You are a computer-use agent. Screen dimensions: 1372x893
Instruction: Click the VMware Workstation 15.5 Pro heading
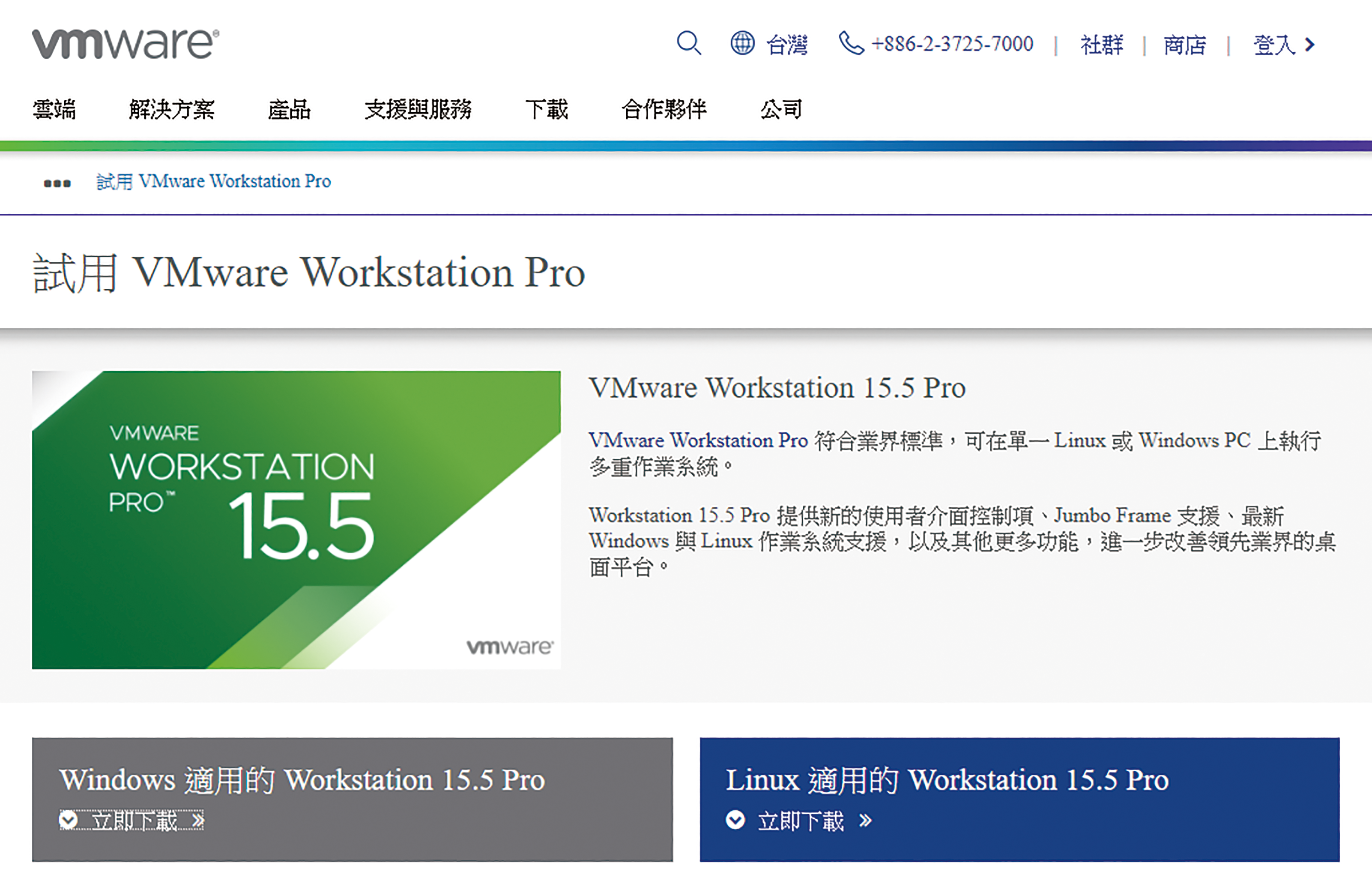pyautogui.click(x=777, y=387)
